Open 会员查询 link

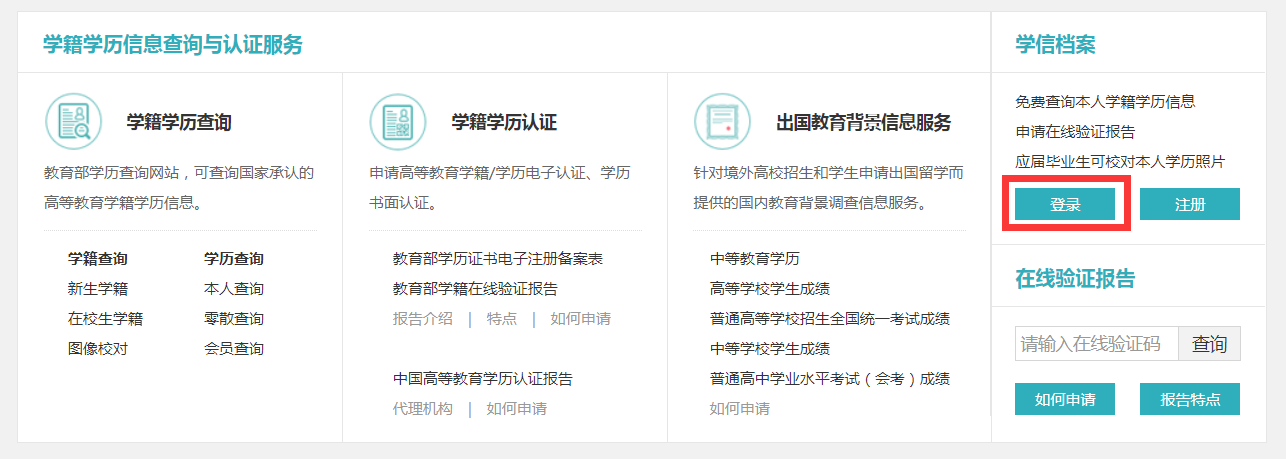[234, 349]
